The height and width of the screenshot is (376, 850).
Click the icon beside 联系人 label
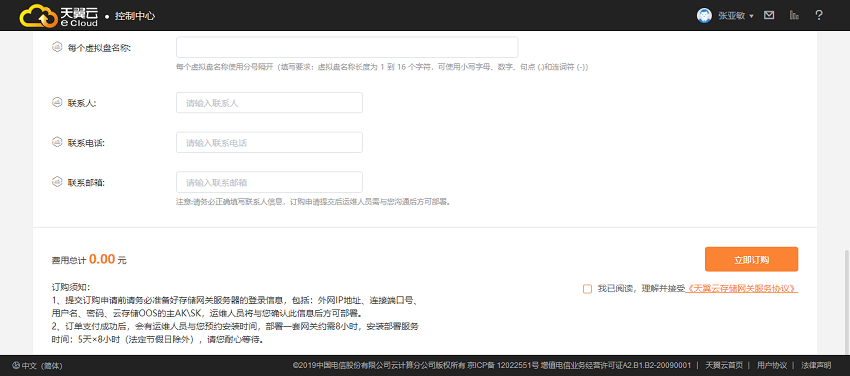pyautogui.click(x=56, y=102)
